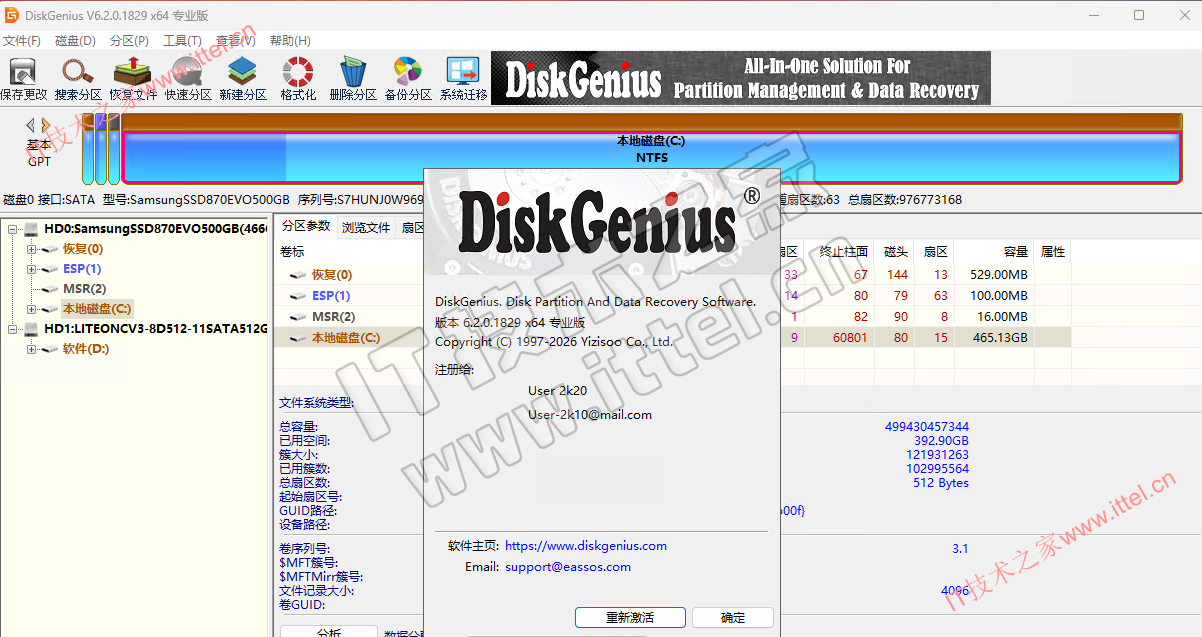
Task: Switch to the 分区参数 tab
Action: (x=305, y=226)
